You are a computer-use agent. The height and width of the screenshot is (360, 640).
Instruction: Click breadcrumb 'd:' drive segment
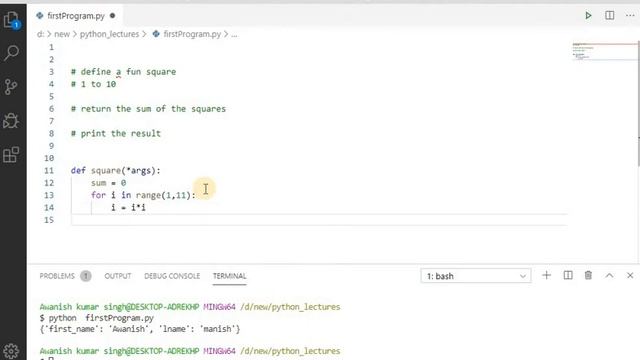[40, 34]
